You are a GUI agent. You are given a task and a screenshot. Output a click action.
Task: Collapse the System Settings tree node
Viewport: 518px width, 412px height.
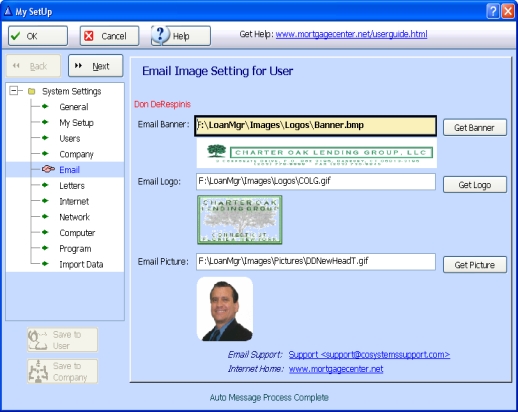14,91
